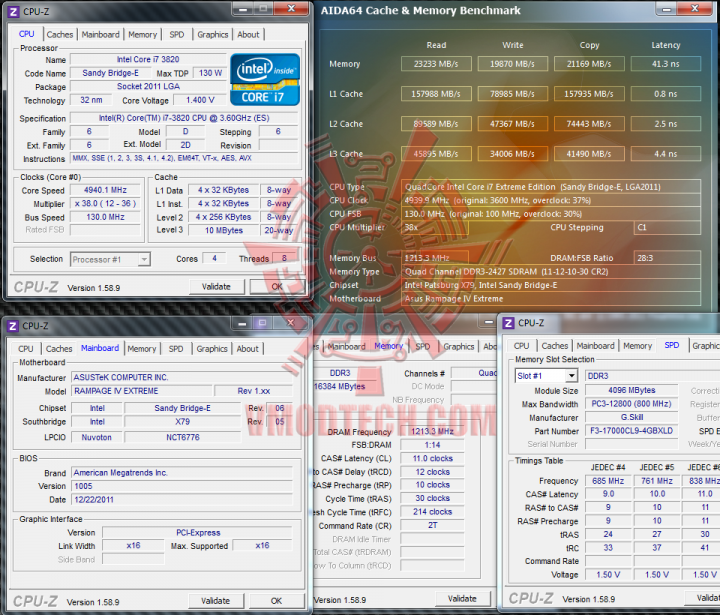The image size is (720, 615).
Task: Open the Memory tab in top CPU-Z window
Action: click(x=142, y=34)
